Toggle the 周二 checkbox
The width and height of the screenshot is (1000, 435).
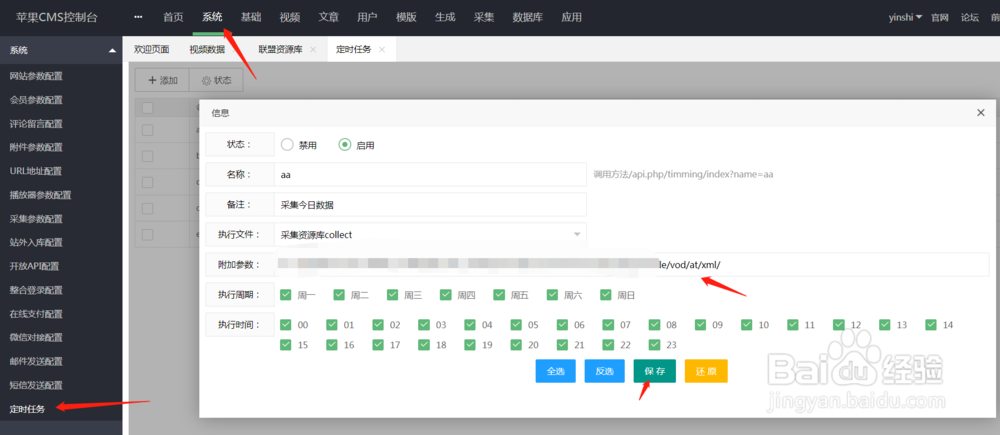coord(339,295)
